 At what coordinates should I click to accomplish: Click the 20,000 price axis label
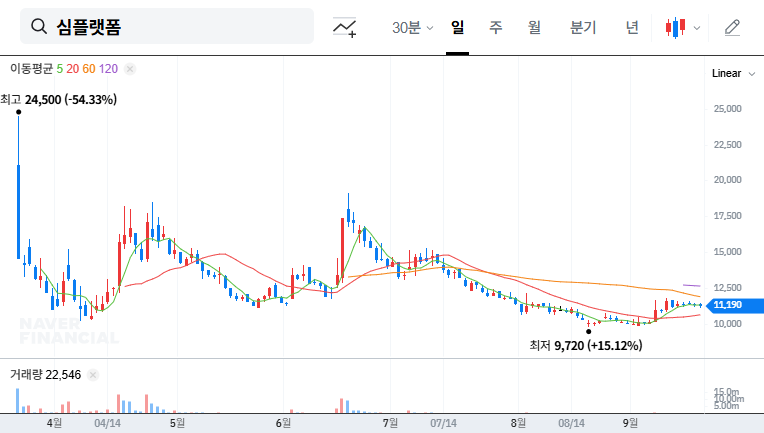(x=727, y=180)
